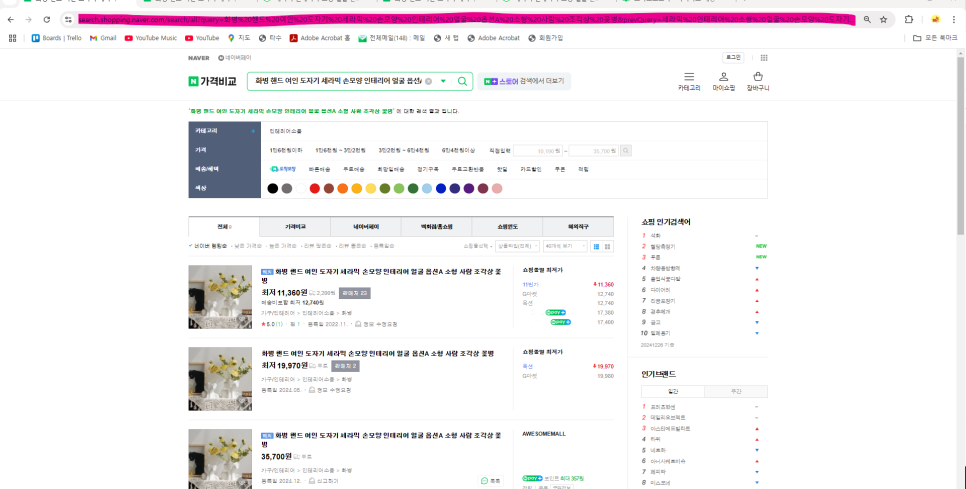Open the 마이쇼핑 person icon
This screenshot has height=489, width=966.
[724, 77]
